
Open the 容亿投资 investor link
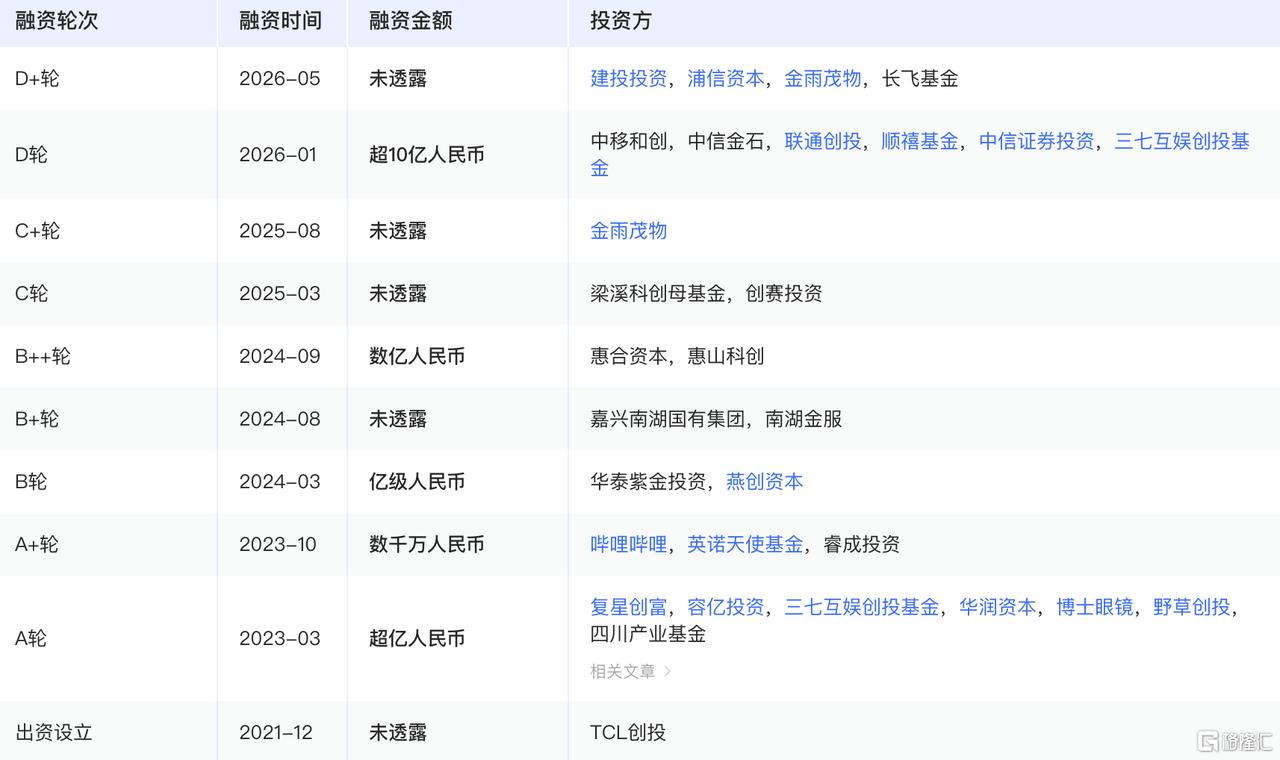[726, 607]
